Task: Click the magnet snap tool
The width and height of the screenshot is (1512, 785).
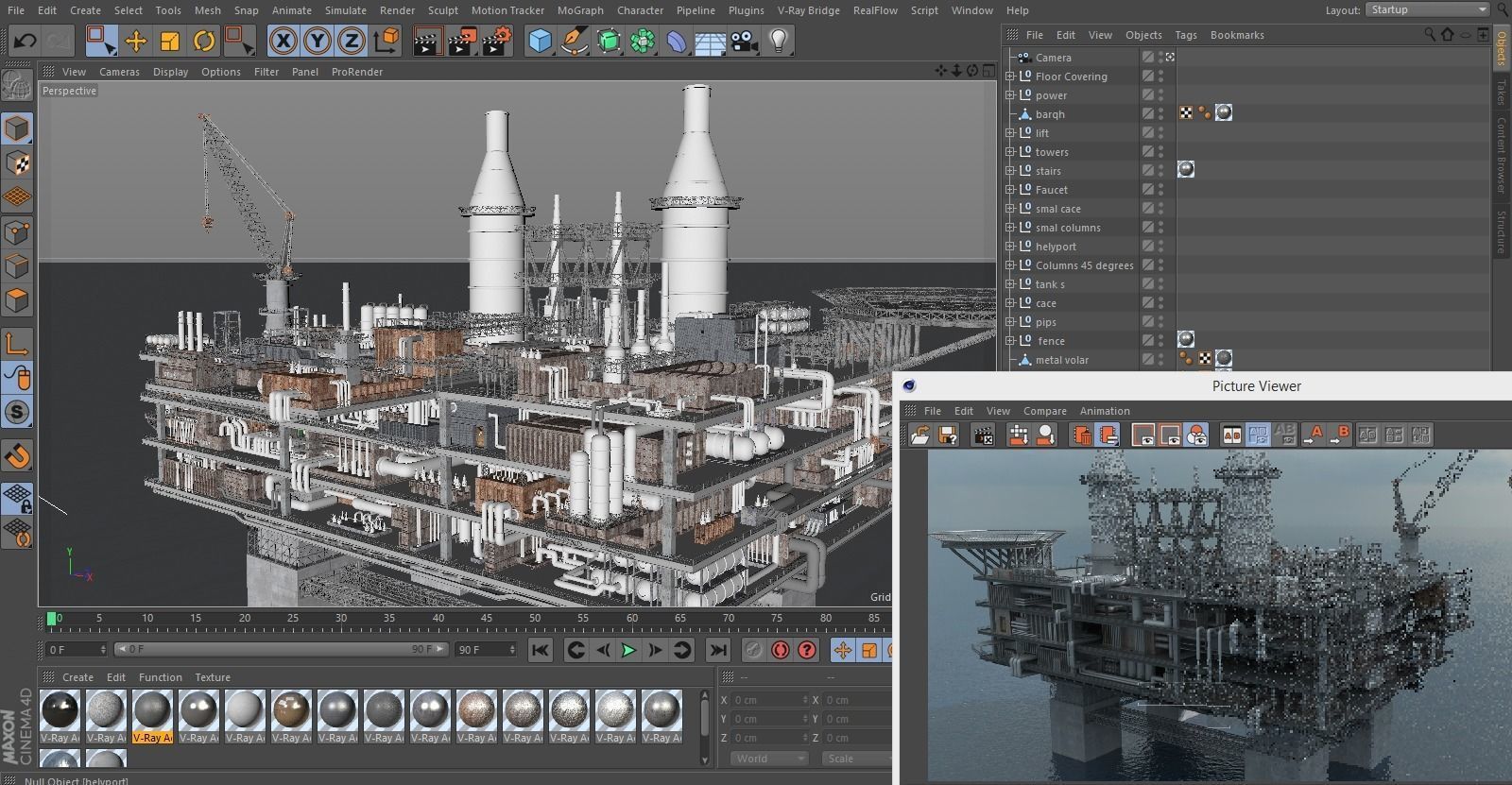Action: (17, 457)
